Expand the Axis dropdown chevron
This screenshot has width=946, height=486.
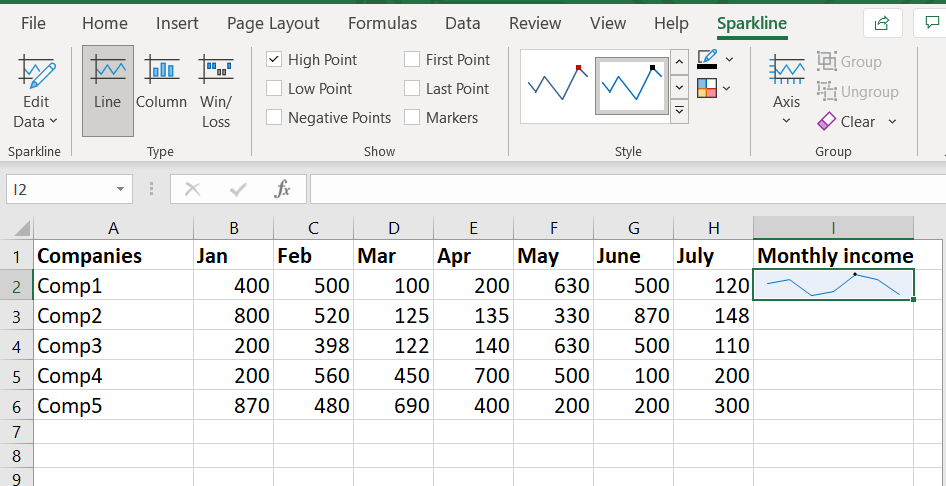coord(786,121)
